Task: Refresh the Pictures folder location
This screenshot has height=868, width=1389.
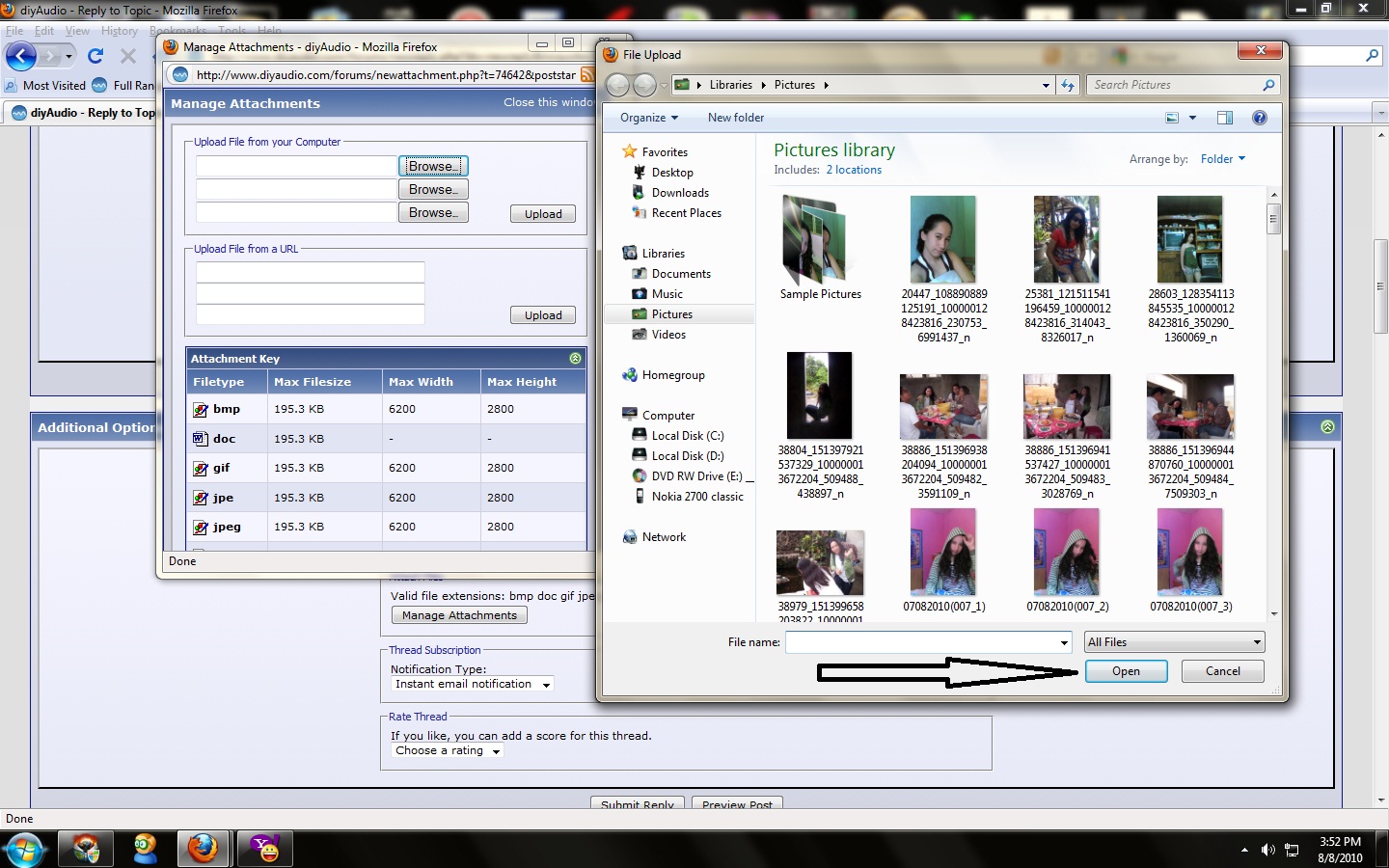Action: pyautogui.click(x=1068, y=85)
